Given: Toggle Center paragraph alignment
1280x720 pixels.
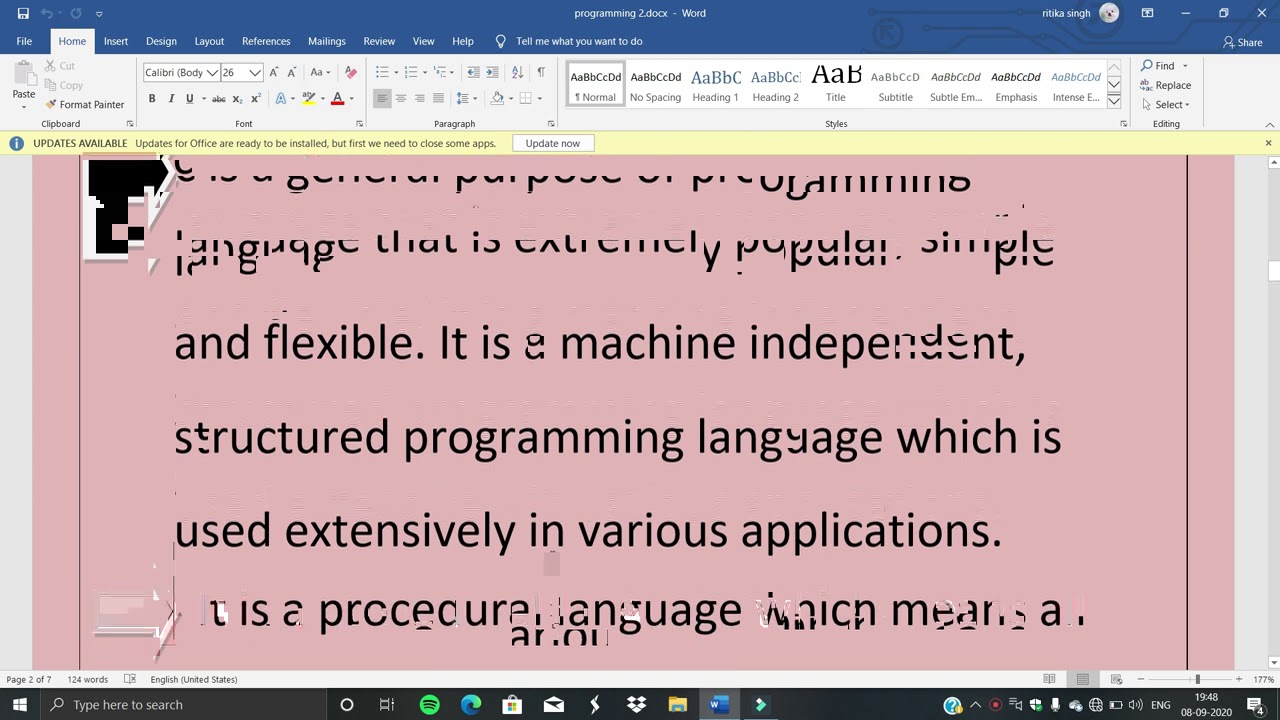Looking at the screenshot, I should pos(401,98).
